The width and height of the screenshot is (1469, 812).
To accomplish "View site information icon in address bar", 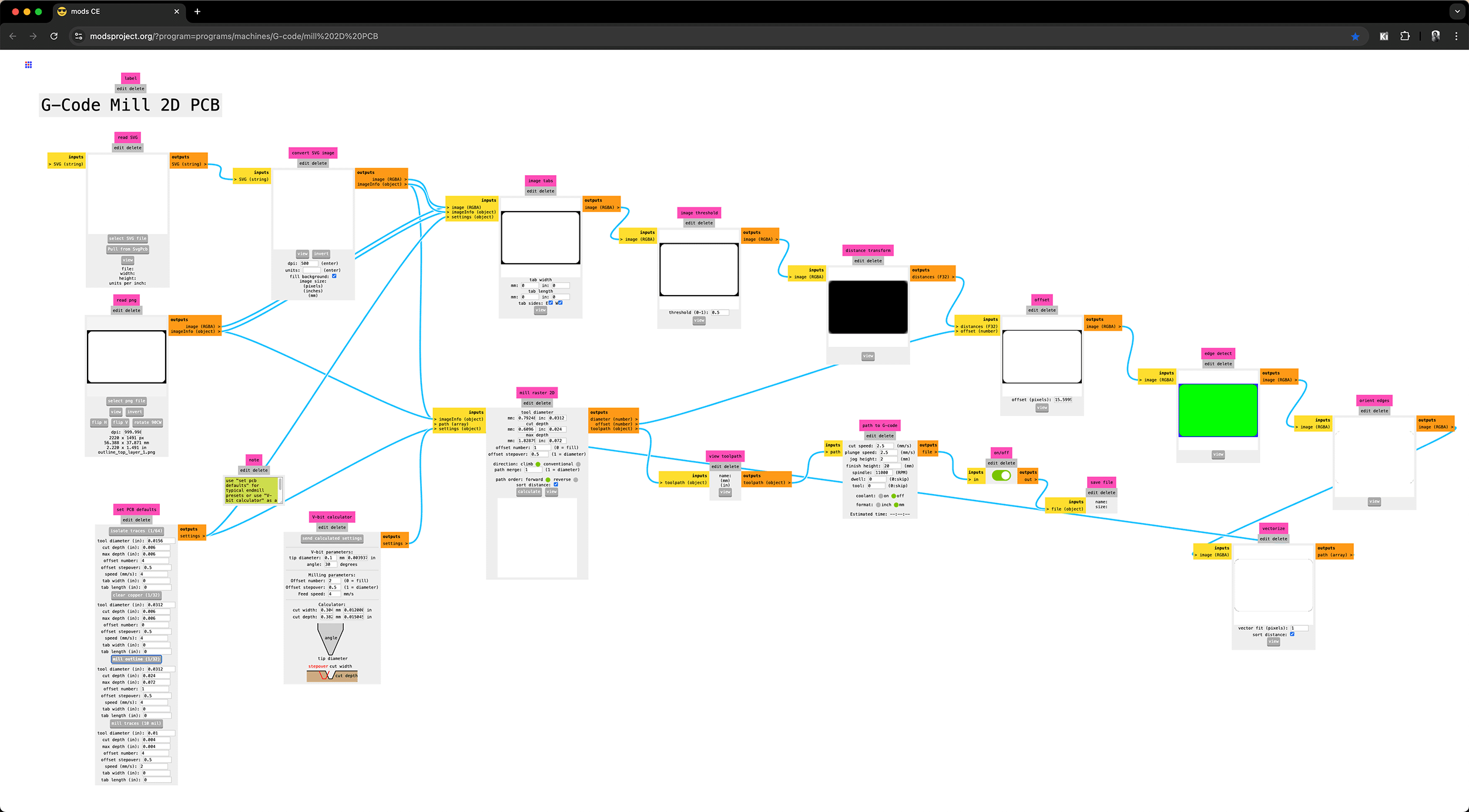I will [79, 36].
